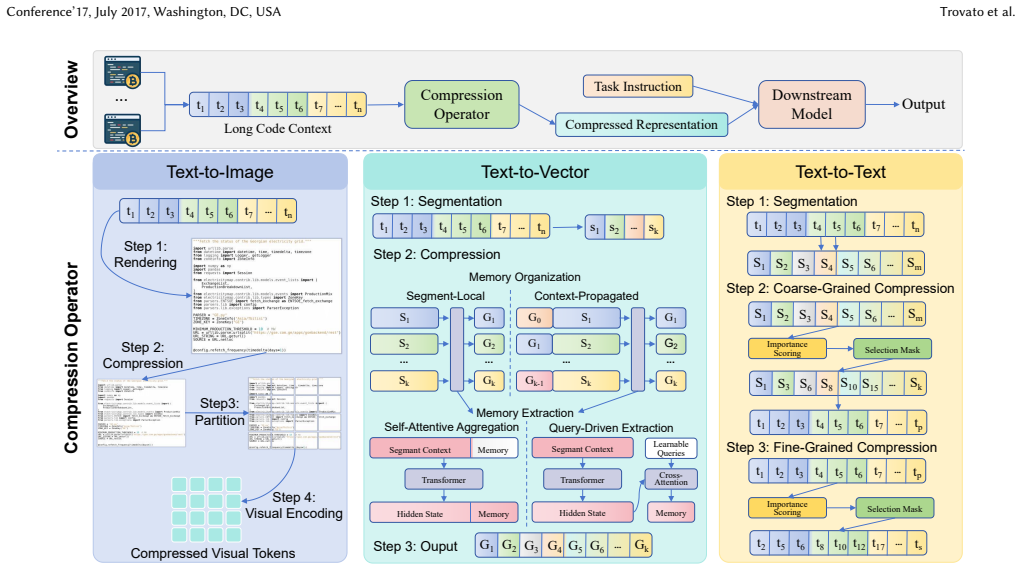Select the 'Memory Organization' heading

[x=525, y=277]
